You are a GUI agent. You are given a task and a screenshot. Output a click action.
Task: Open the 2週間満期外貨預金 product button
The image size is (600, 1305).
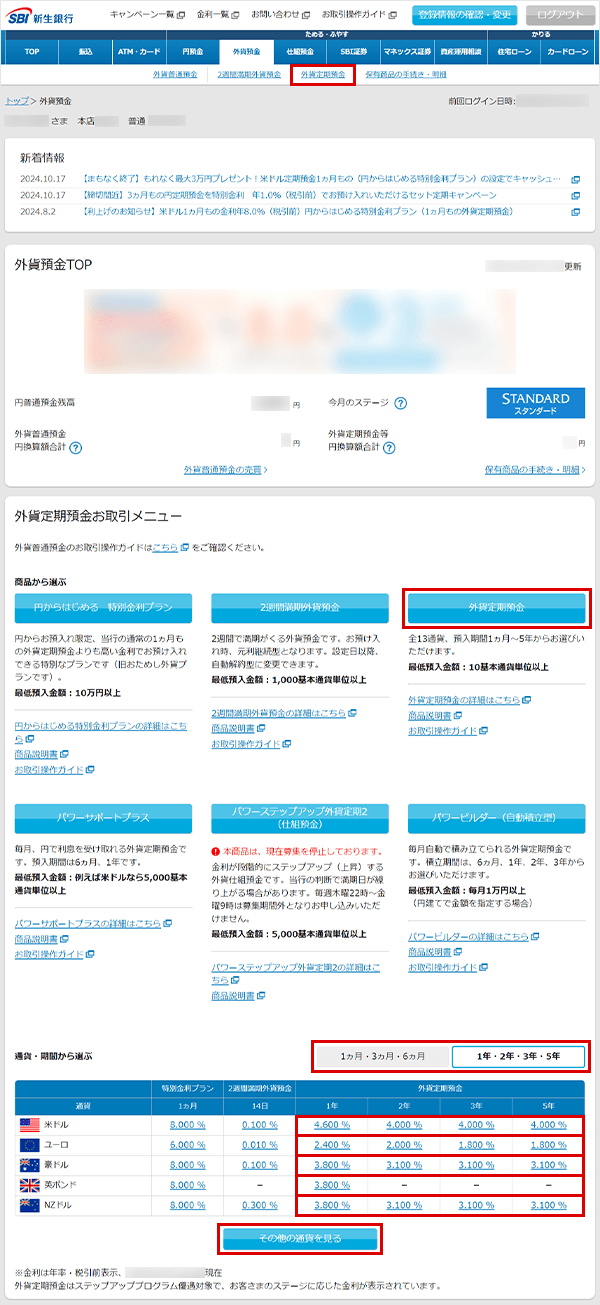click(299, 607)
